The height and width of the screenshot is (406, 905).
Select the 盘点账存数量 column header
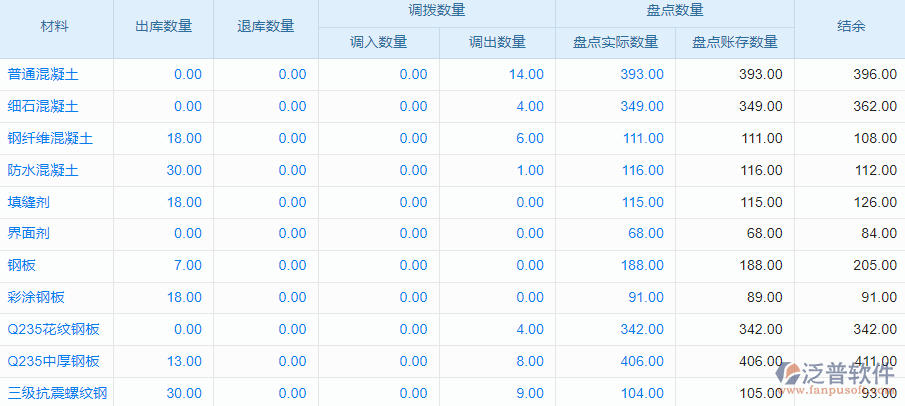click(x=735, y=42)
